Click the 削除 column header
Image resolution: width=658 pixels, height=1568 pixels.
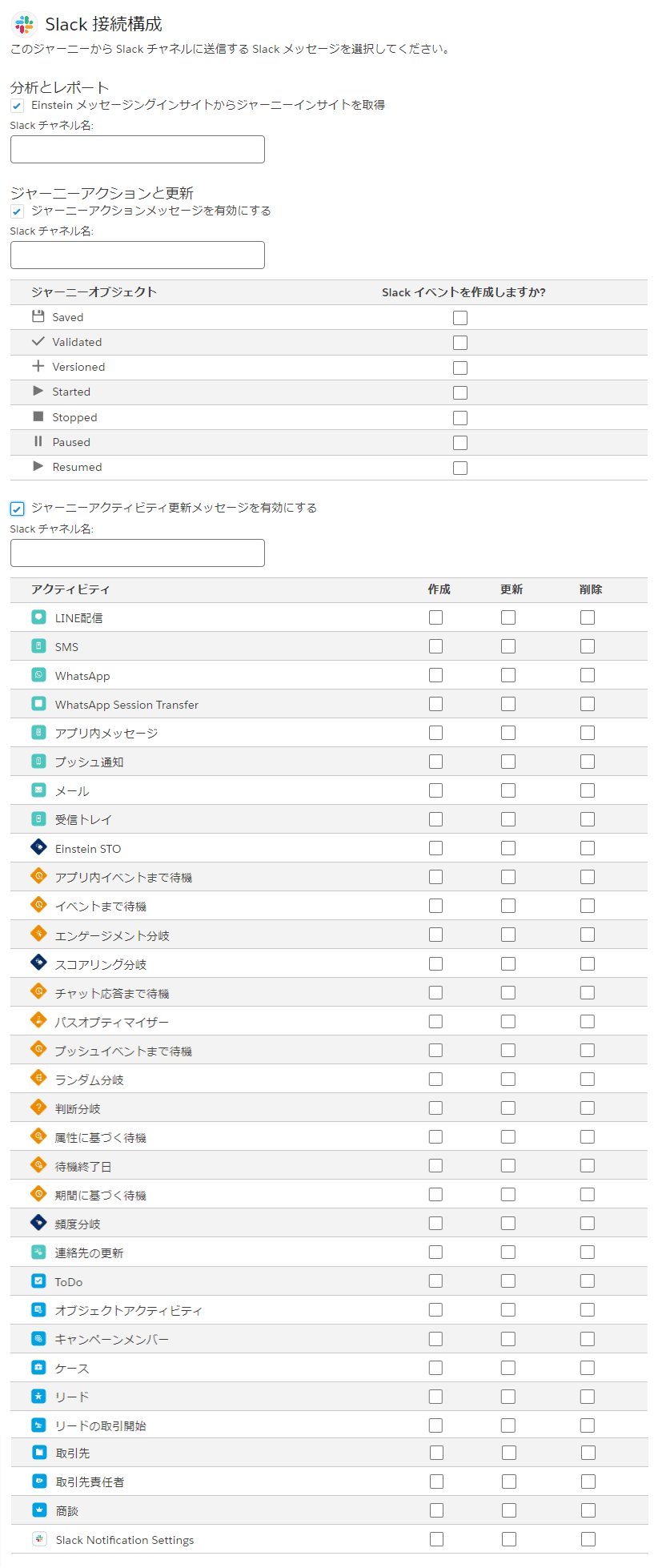(591, 589)
